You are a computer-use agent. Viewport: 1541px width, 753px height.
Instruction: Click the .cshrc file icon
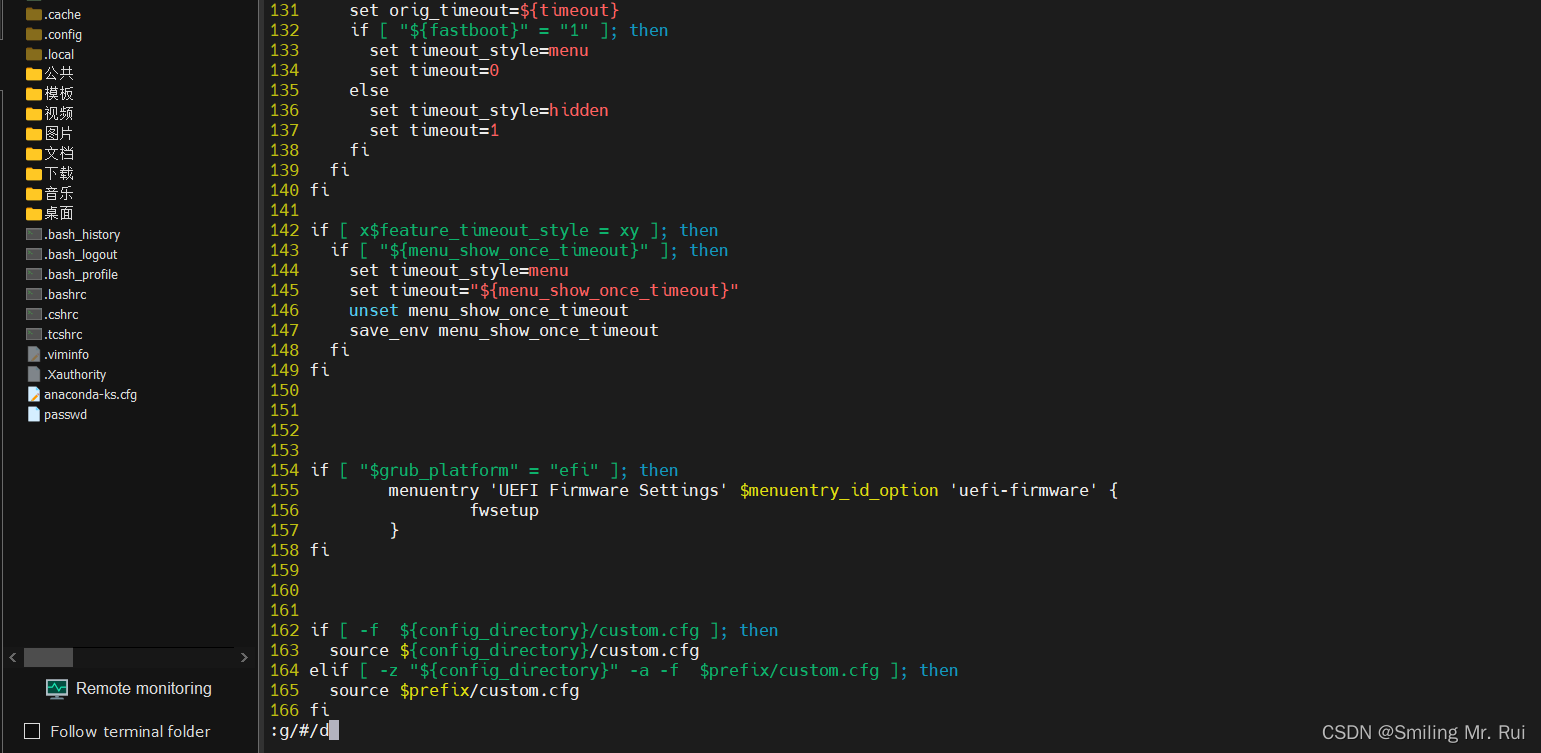tap(34, 314)
